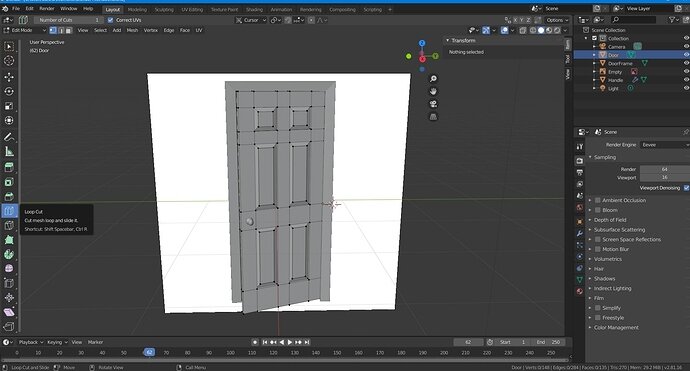
Task: Select the 3D Cursor tool
Action: pyautogui.click(x=9, y=61)
